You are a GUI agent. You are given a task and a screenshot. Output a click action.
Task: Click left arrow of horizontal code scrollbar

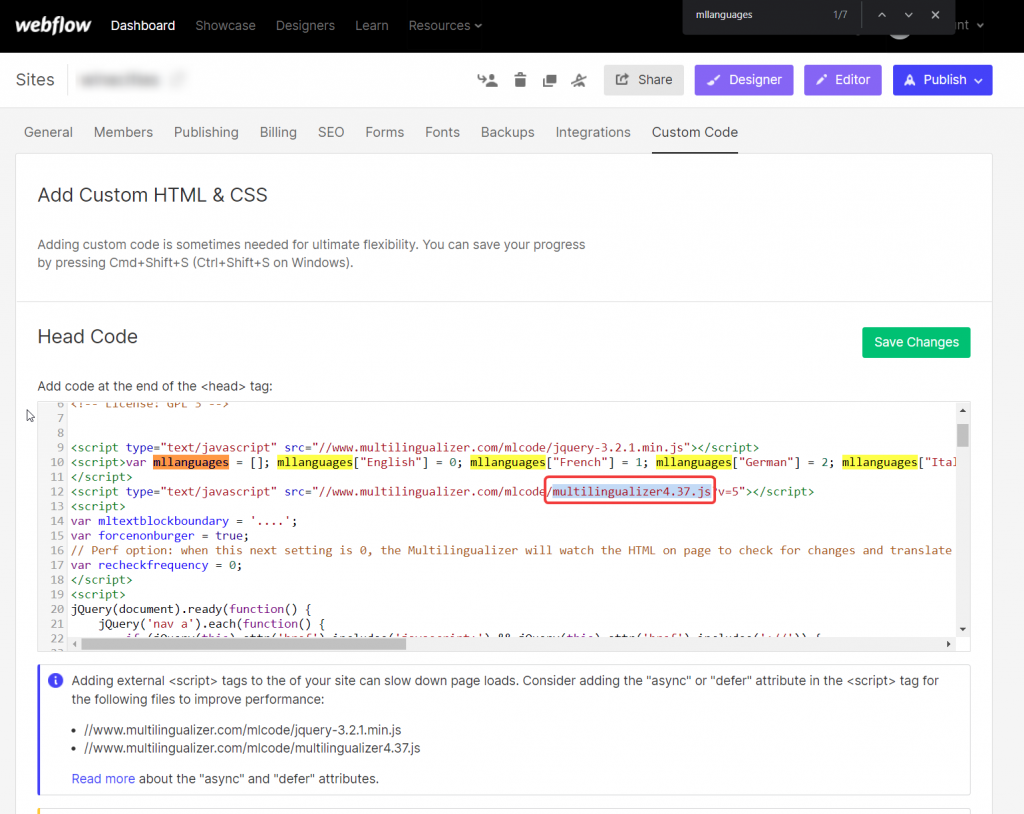[x=75, y=644]
